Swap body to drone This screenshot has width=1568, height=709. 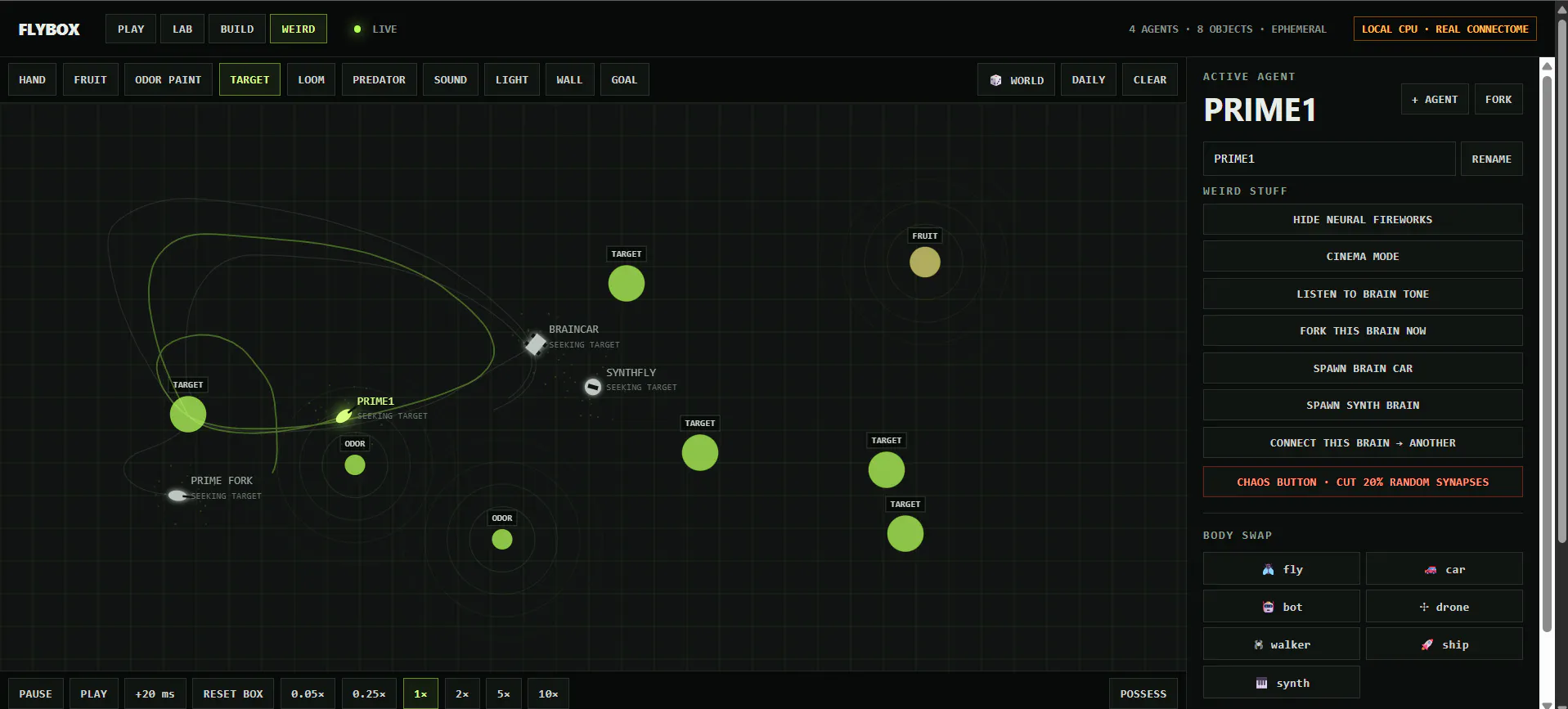click(1444, 607)
